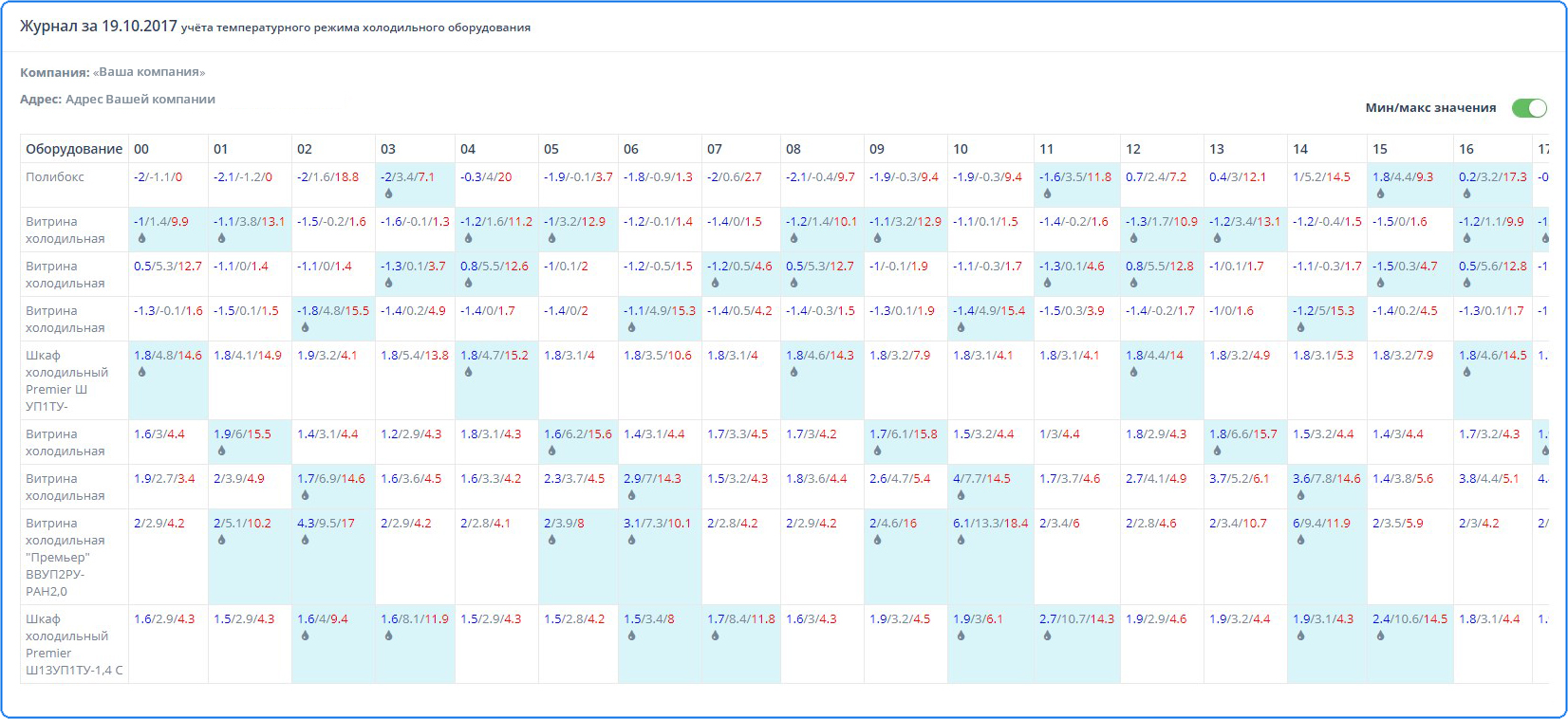Click droplet icon under 2.9/7/14.3
Image resolution: width=1568 pixels, height=719 pixels.
pyautogui.click(x=631, y=495)
